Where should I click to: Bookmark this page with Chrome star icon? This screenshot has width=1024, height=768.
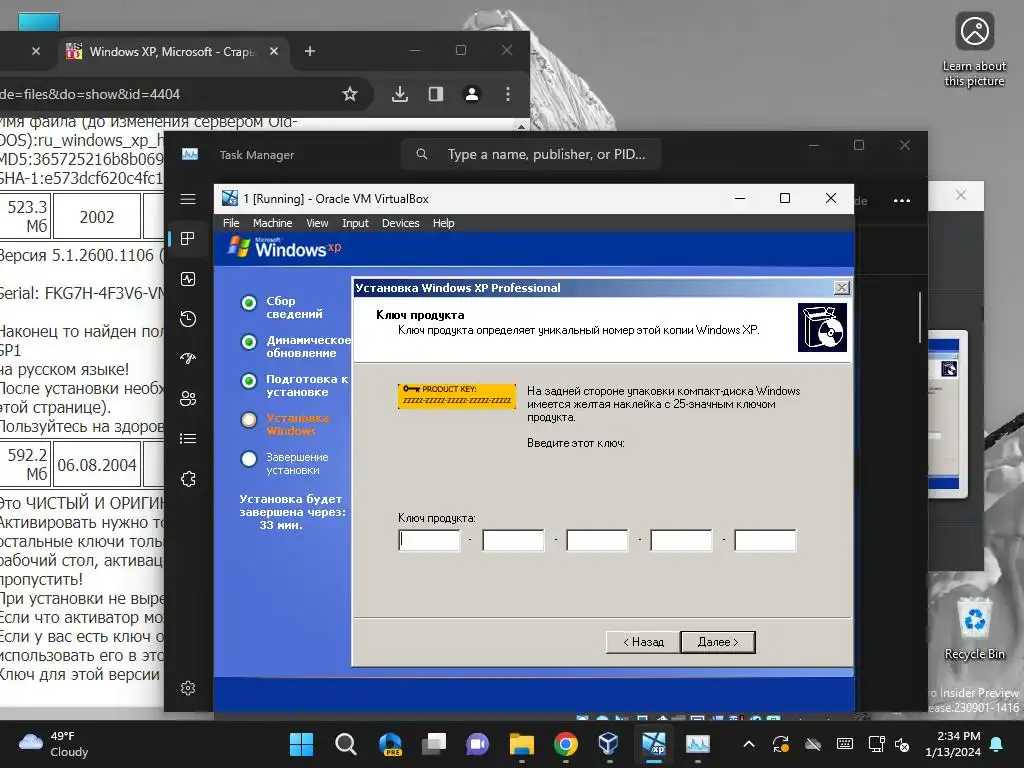(350, 94)
